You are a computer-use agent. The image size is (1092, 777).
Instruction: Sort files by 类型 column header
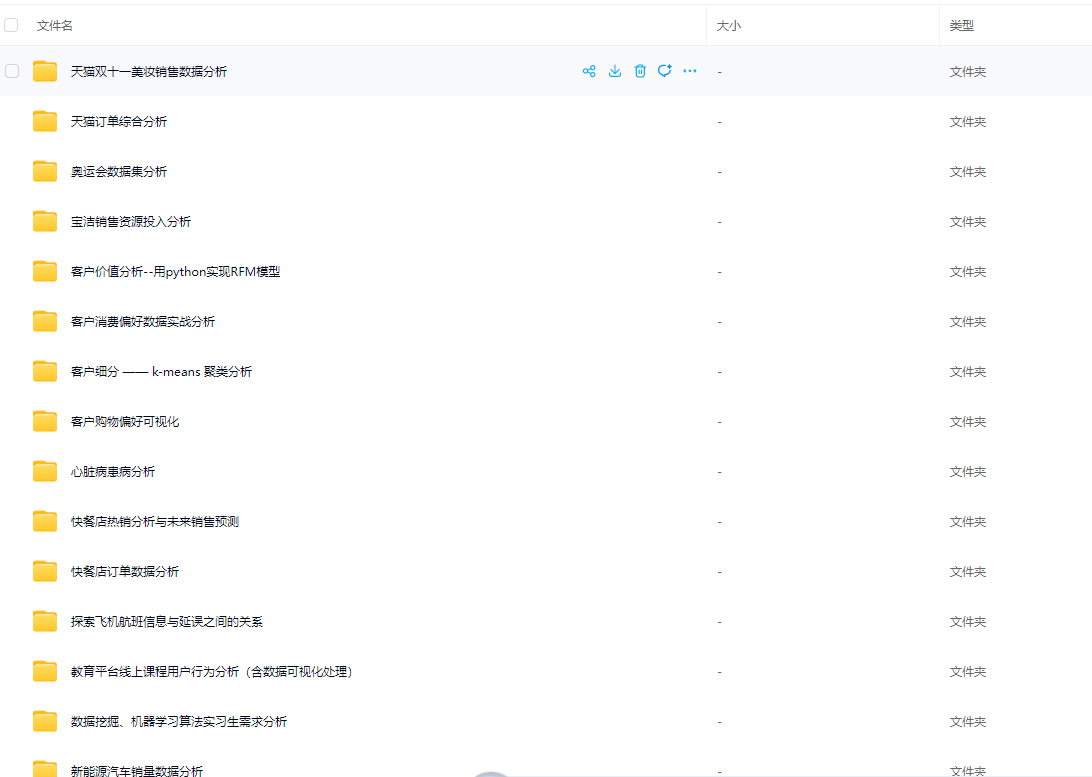click(x=962, y=25)
